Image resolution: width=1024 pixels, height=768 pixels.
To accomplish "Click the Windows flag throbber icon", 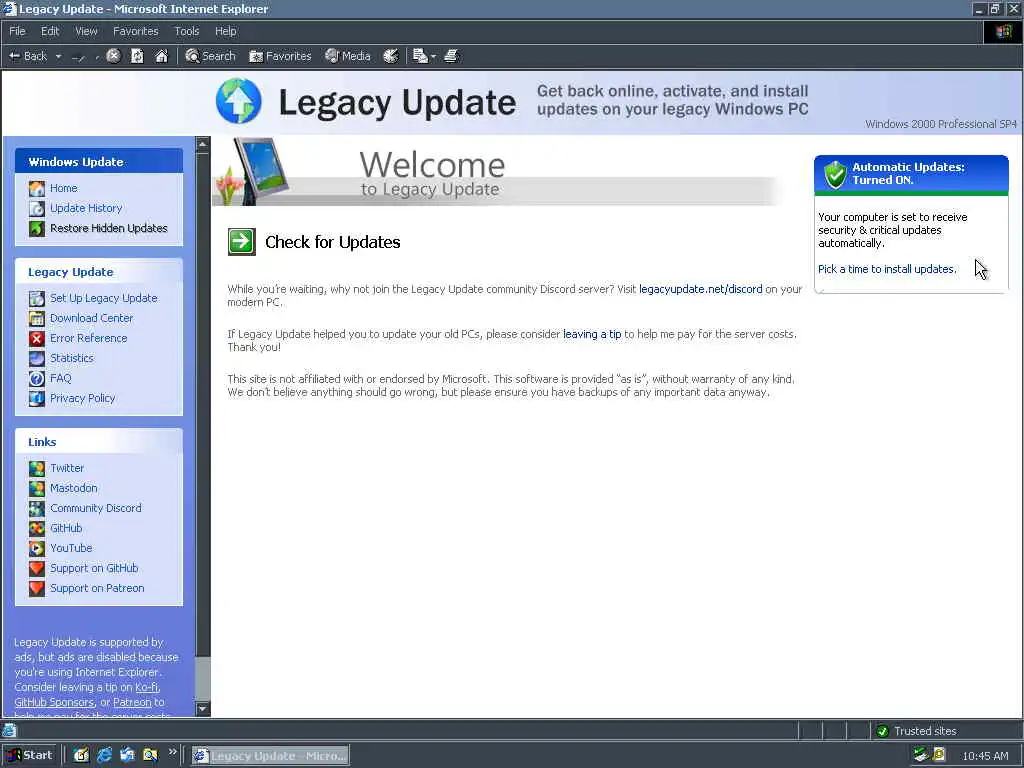I will pyautogui.click(x=1003, y=31).
